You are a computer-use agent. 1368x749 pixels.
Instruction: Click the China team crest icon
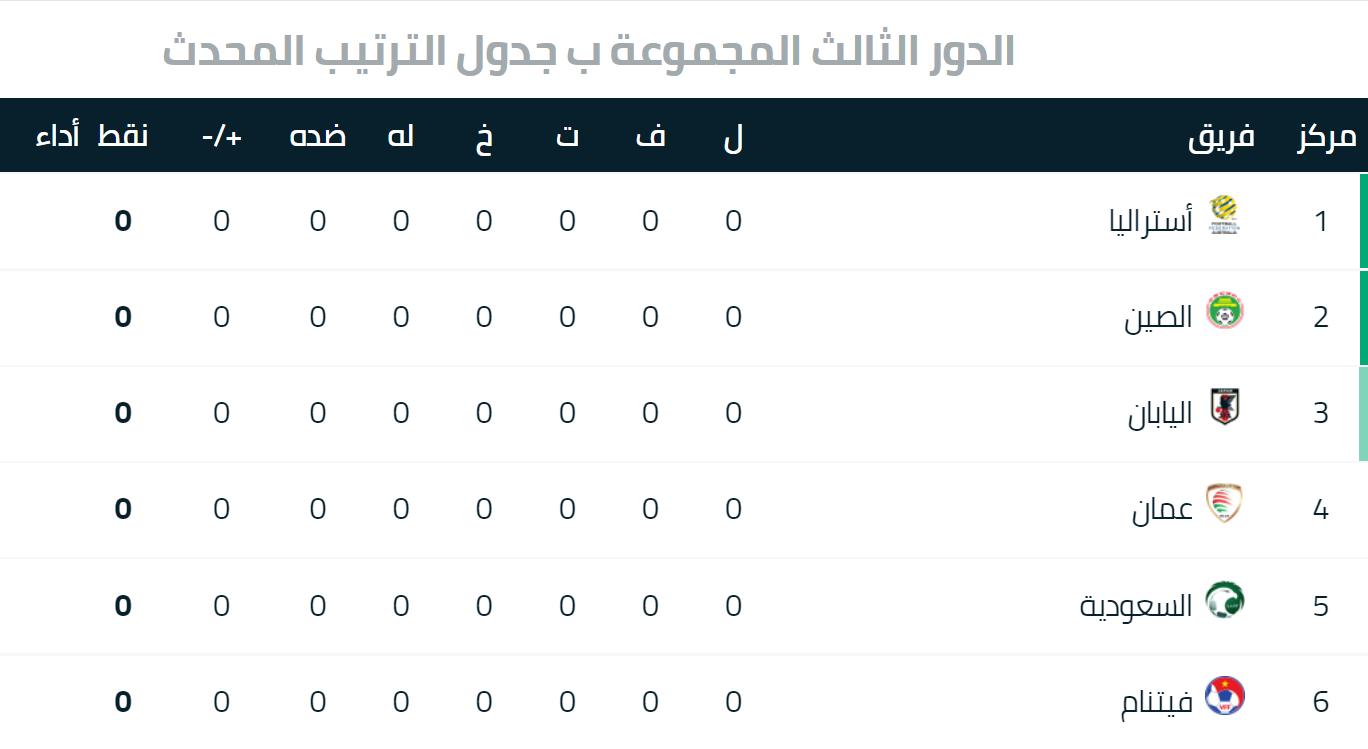[1225, 311]
